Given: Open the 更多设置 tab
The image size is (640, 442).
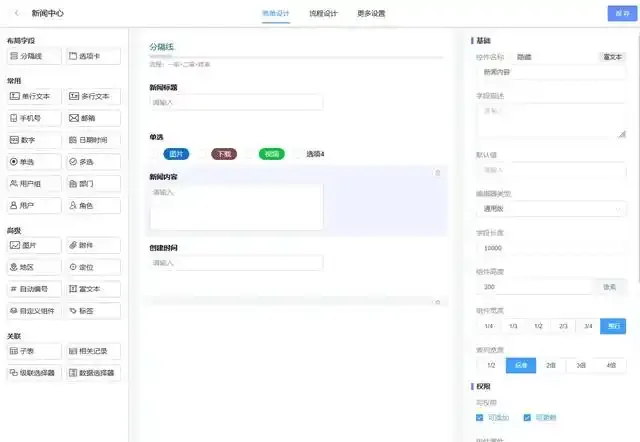Looking at the screenshot, I should coord(371,13).
